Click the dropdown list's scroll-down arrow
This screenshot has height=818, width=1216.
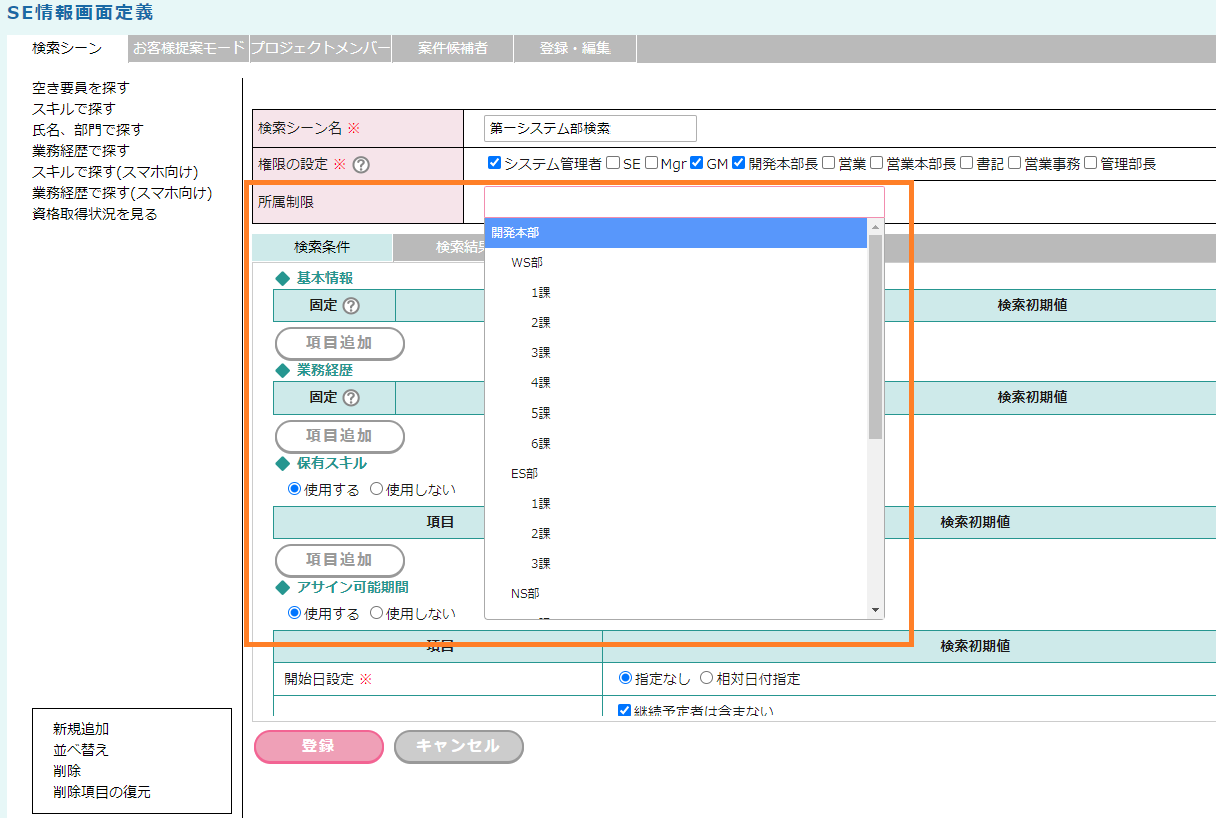tap(875, 610)
